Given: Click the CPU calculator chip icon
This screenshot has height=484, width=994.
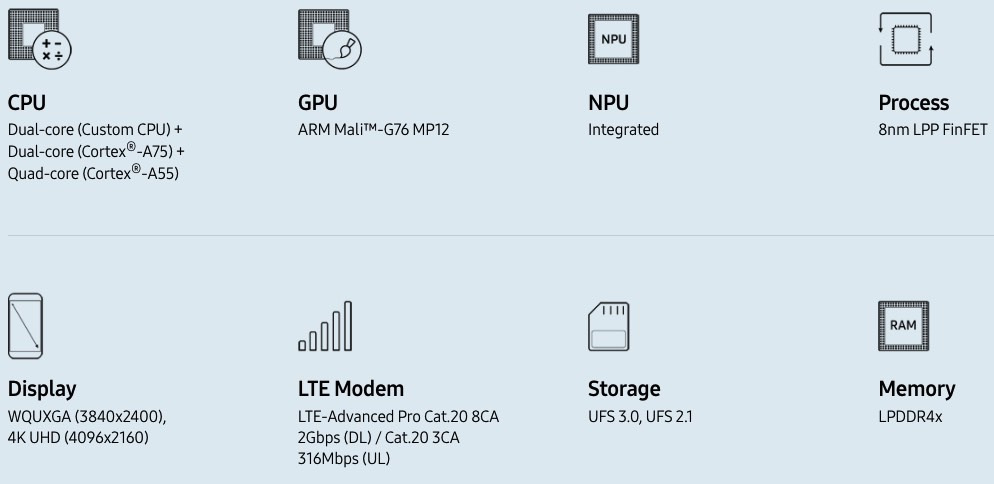Looking at the screenshot, I should click(x=39, y=39).
